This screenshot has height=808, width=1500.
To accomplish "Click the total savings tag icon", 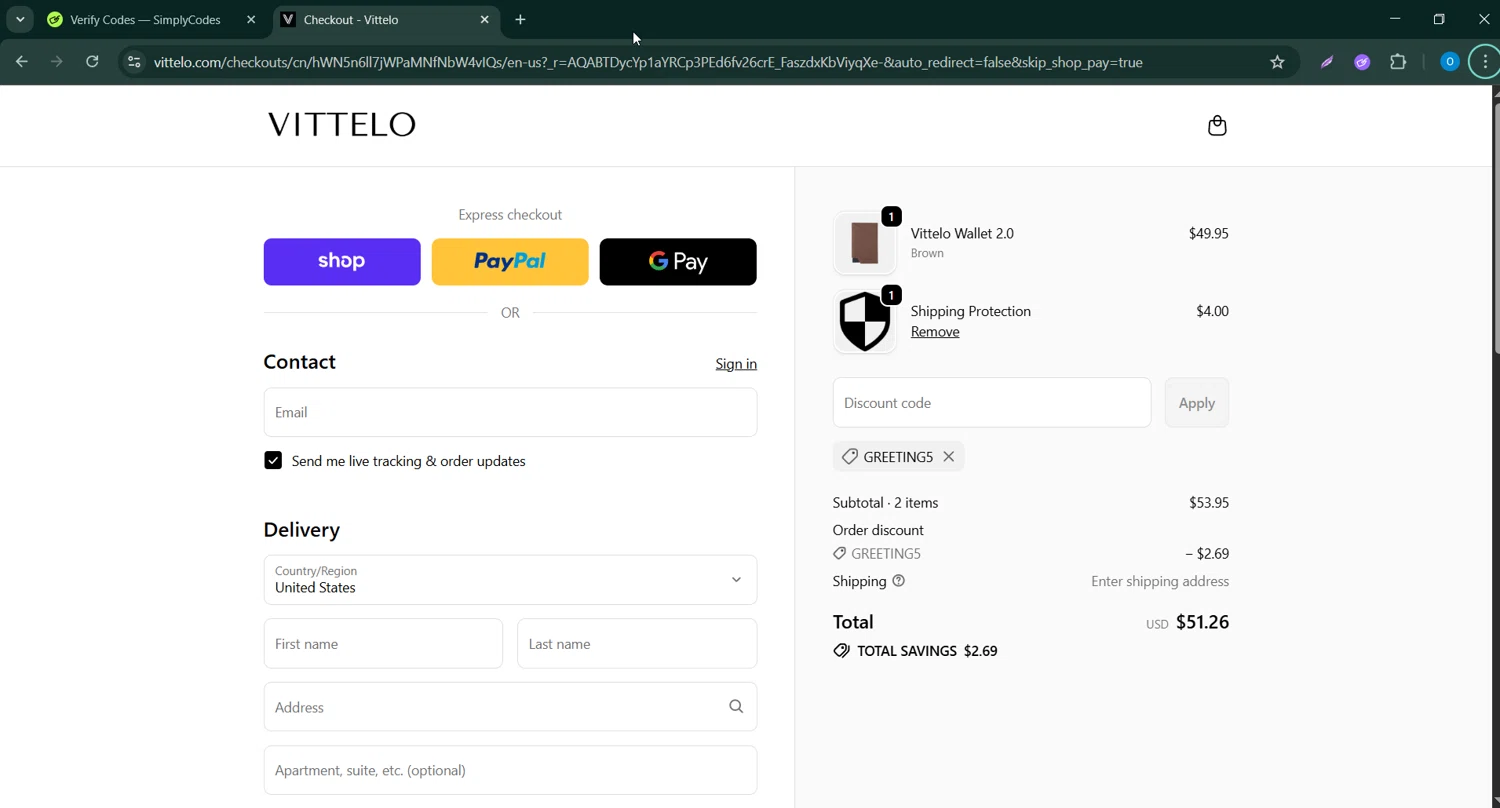I will 841,651.
